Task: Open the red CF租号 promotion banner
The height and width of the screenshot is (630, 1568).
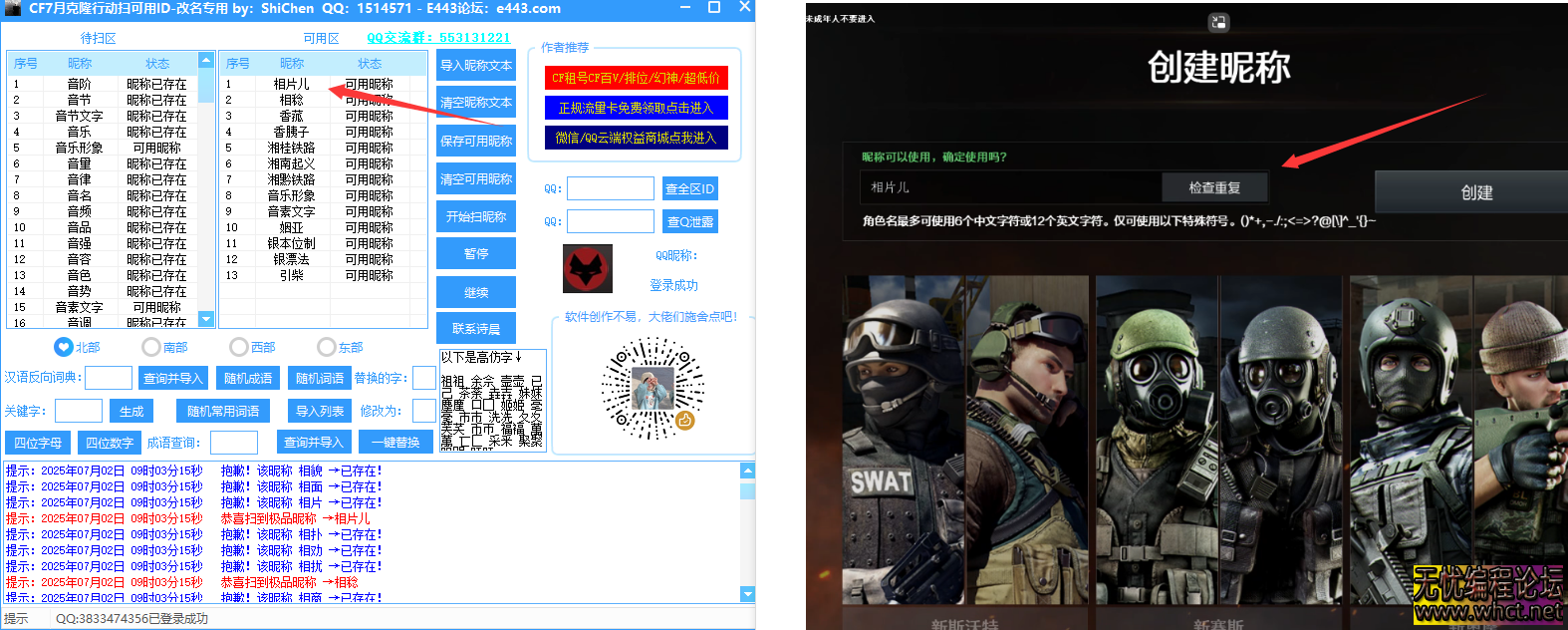Action: point(636,78)
